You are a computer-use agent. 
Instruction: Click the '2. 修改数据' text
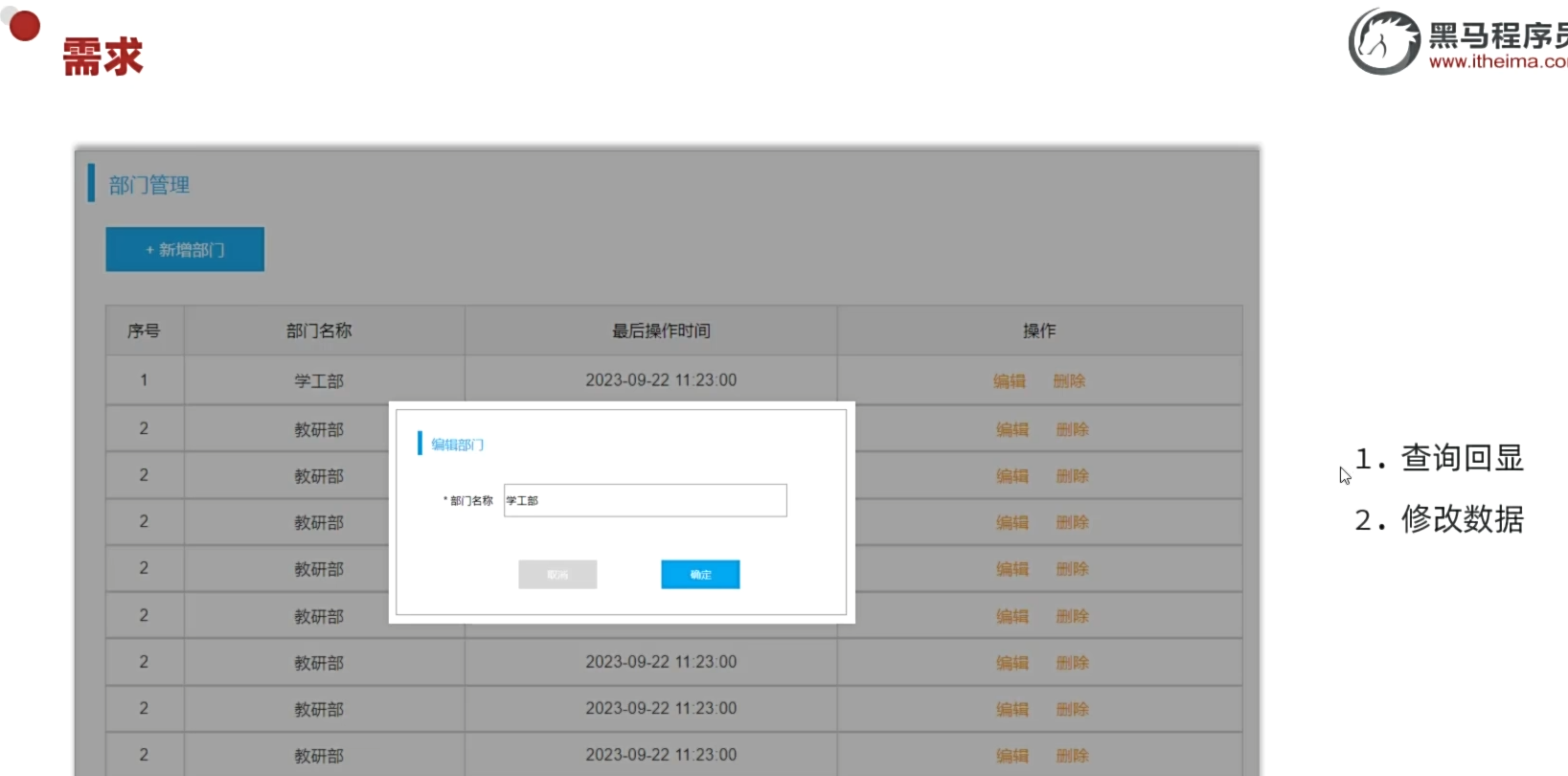tap(1440, 519)
